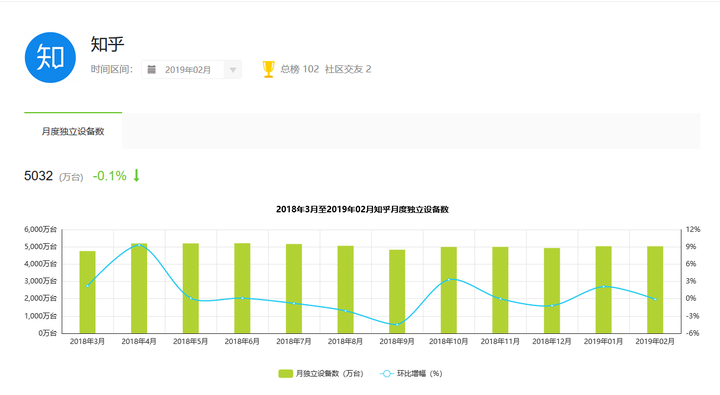Click the 2018年6月 green bar
Screen dimensions: 720x395
pos(242,288)
